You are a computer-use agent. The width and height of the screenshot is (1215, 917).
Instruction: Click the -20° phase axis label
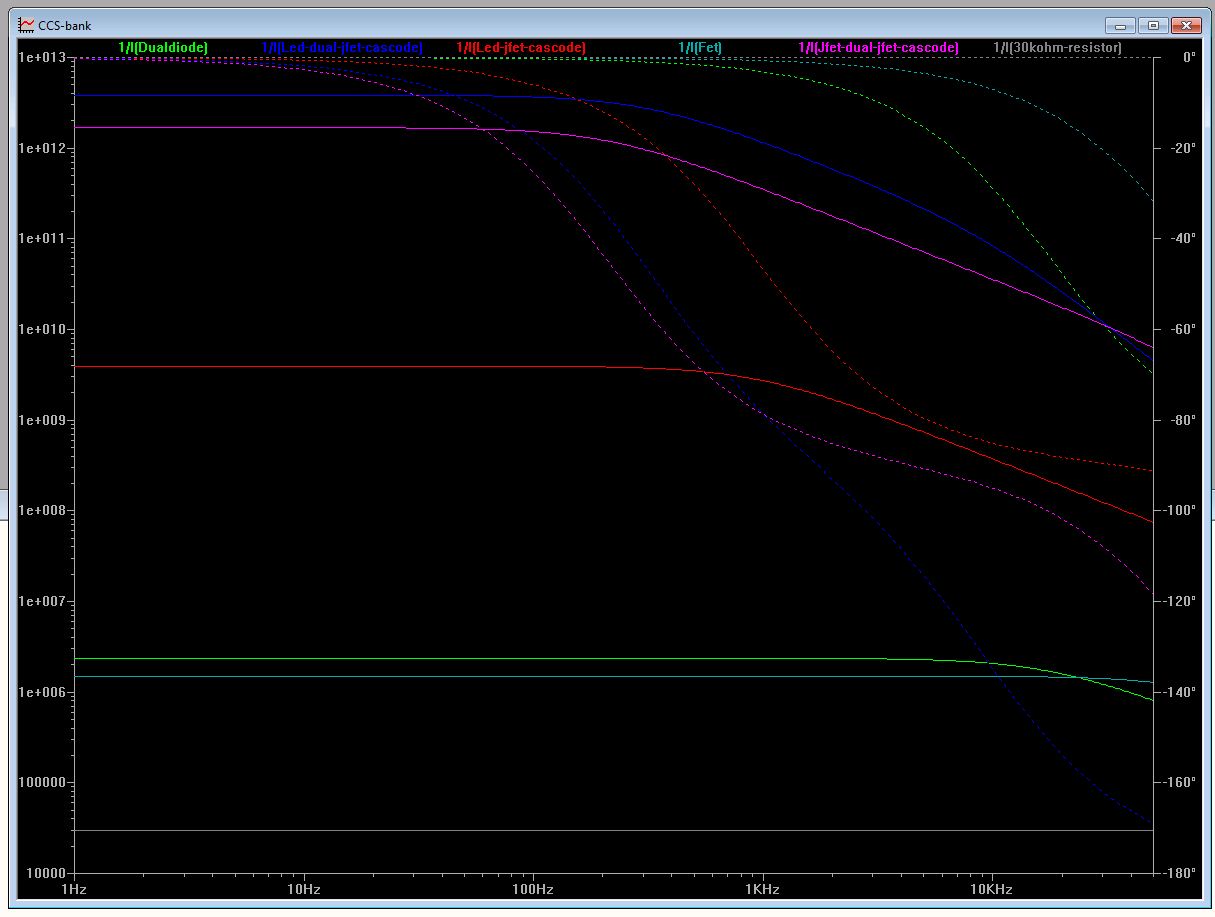tap(1183, 148)
